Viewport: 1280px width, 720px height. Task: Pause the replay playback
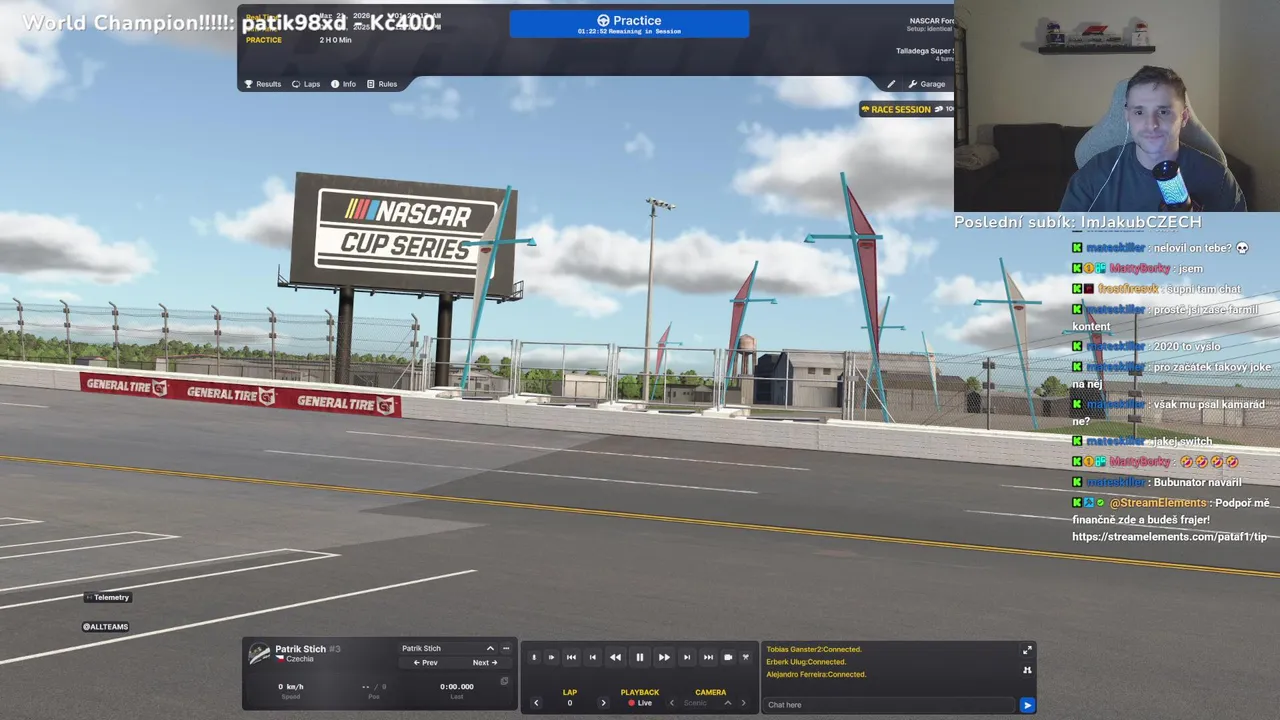[x=640, y=657]
